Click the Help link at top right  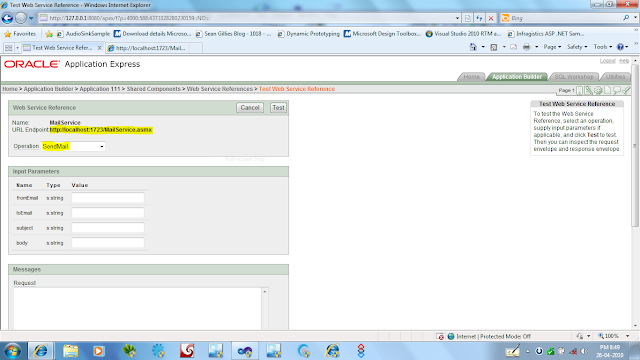[624, 61]
